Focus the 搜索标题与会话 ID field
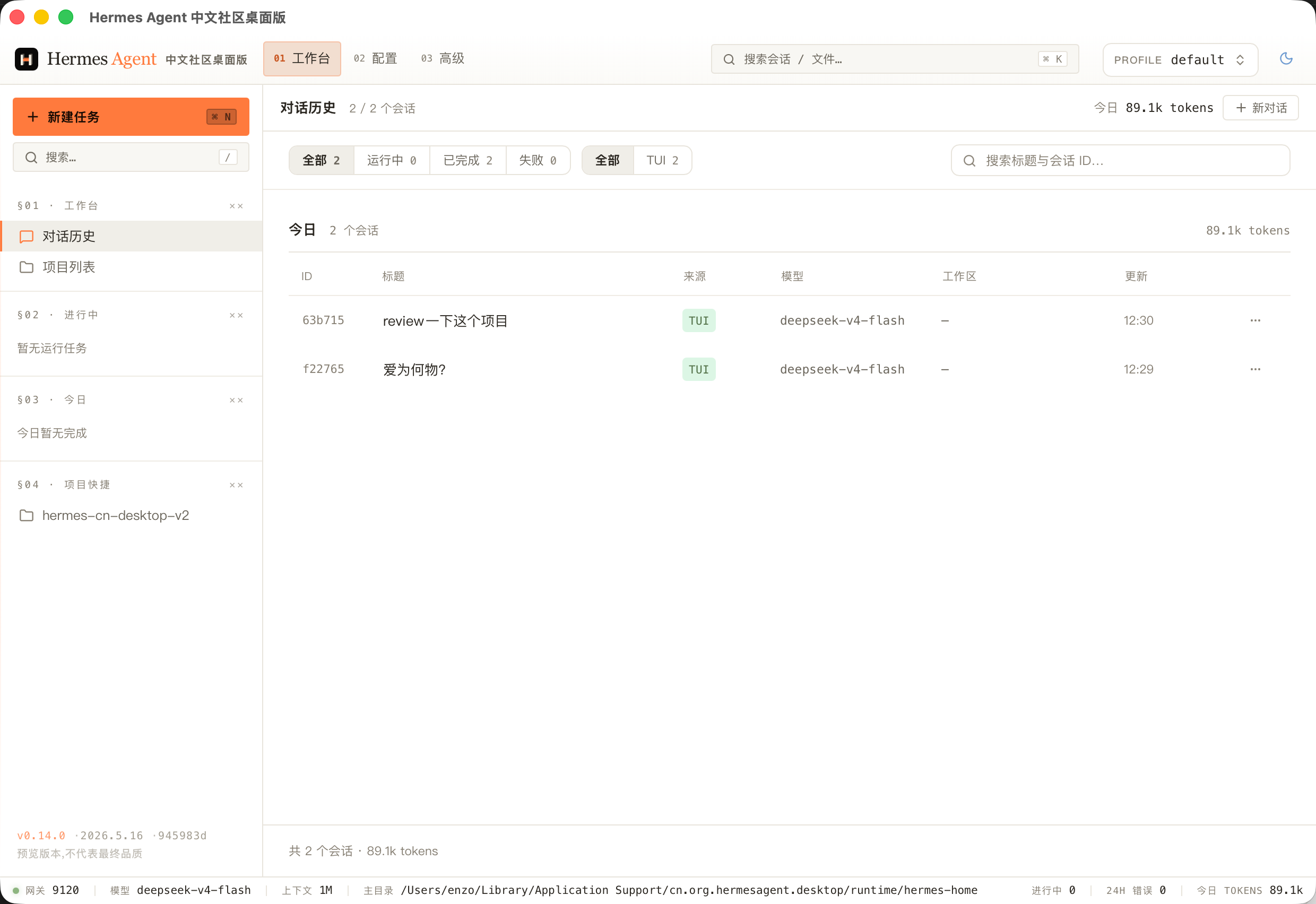Screen dimensions: 1316x904 tap(1120, 161)
